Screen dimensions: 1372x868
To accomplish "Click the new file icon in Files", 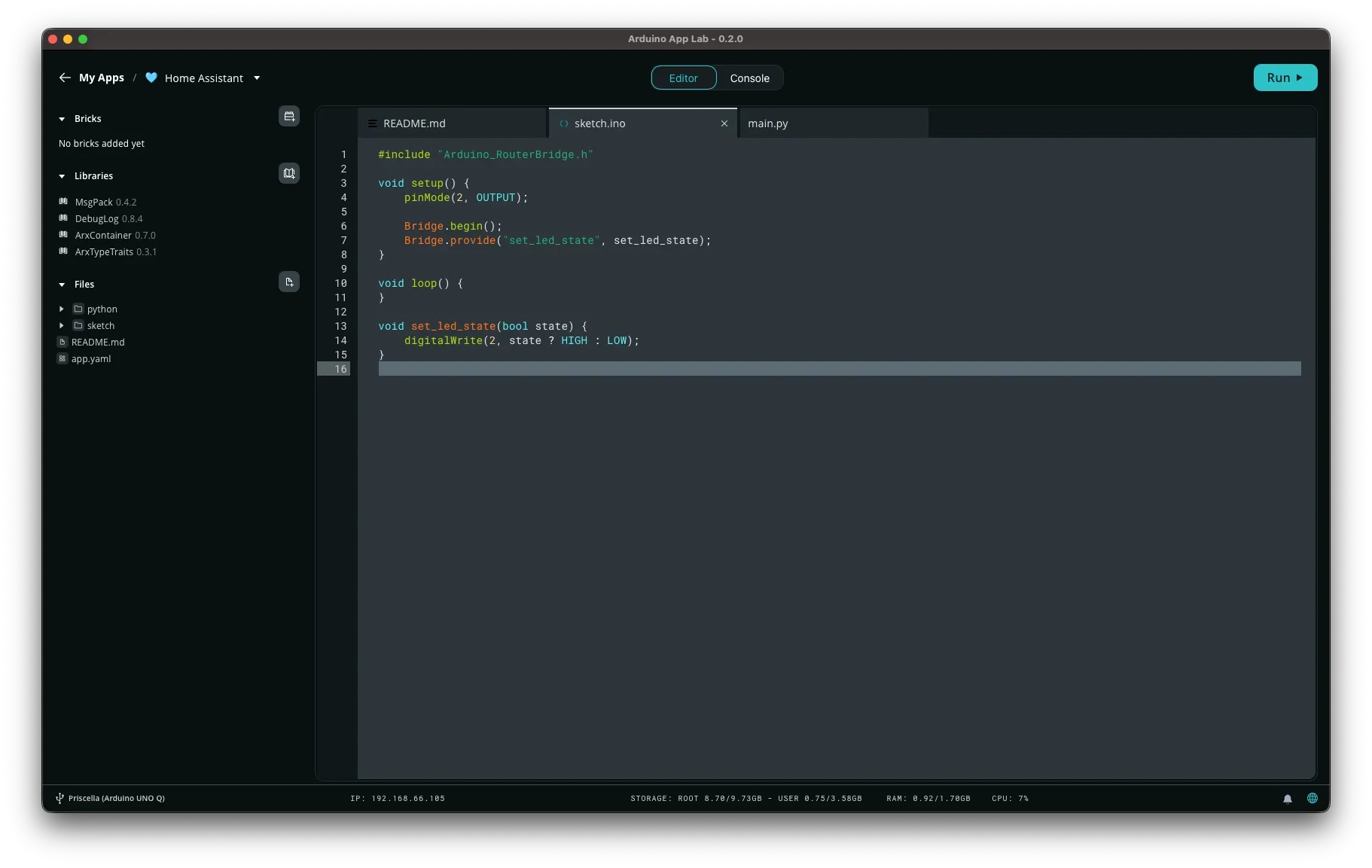I will (x=289, y=282).
